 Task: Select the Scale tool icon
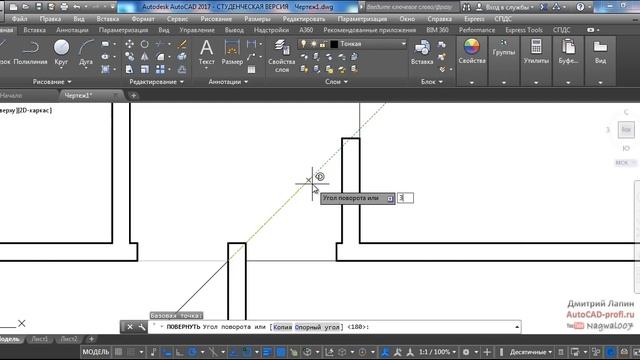[144, 69]
